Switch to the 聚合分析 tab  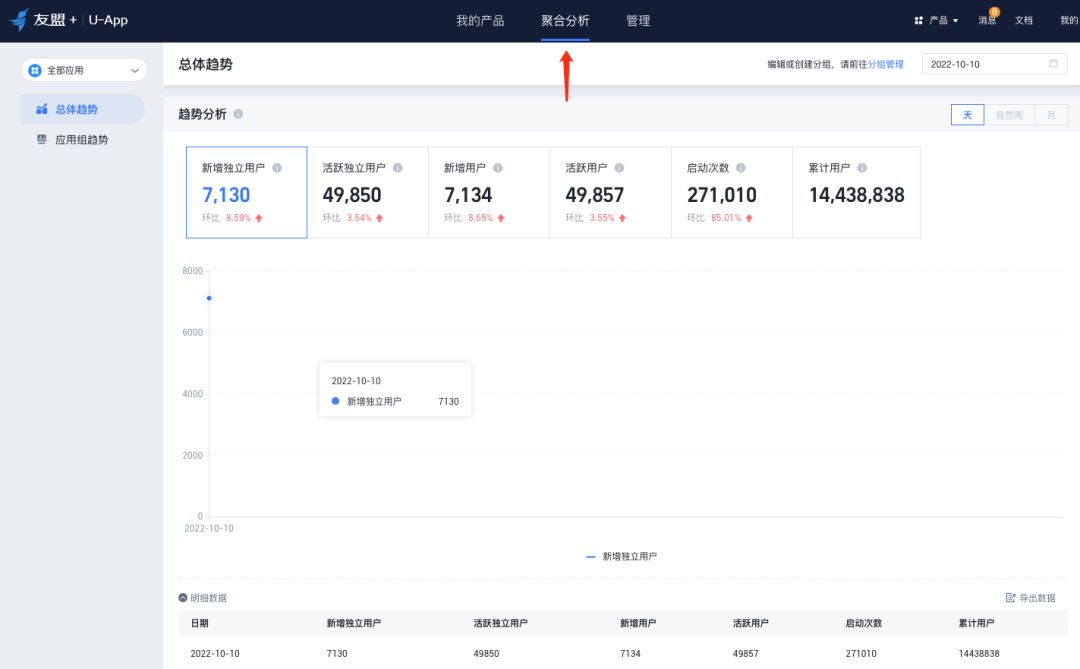pos(565,21)
